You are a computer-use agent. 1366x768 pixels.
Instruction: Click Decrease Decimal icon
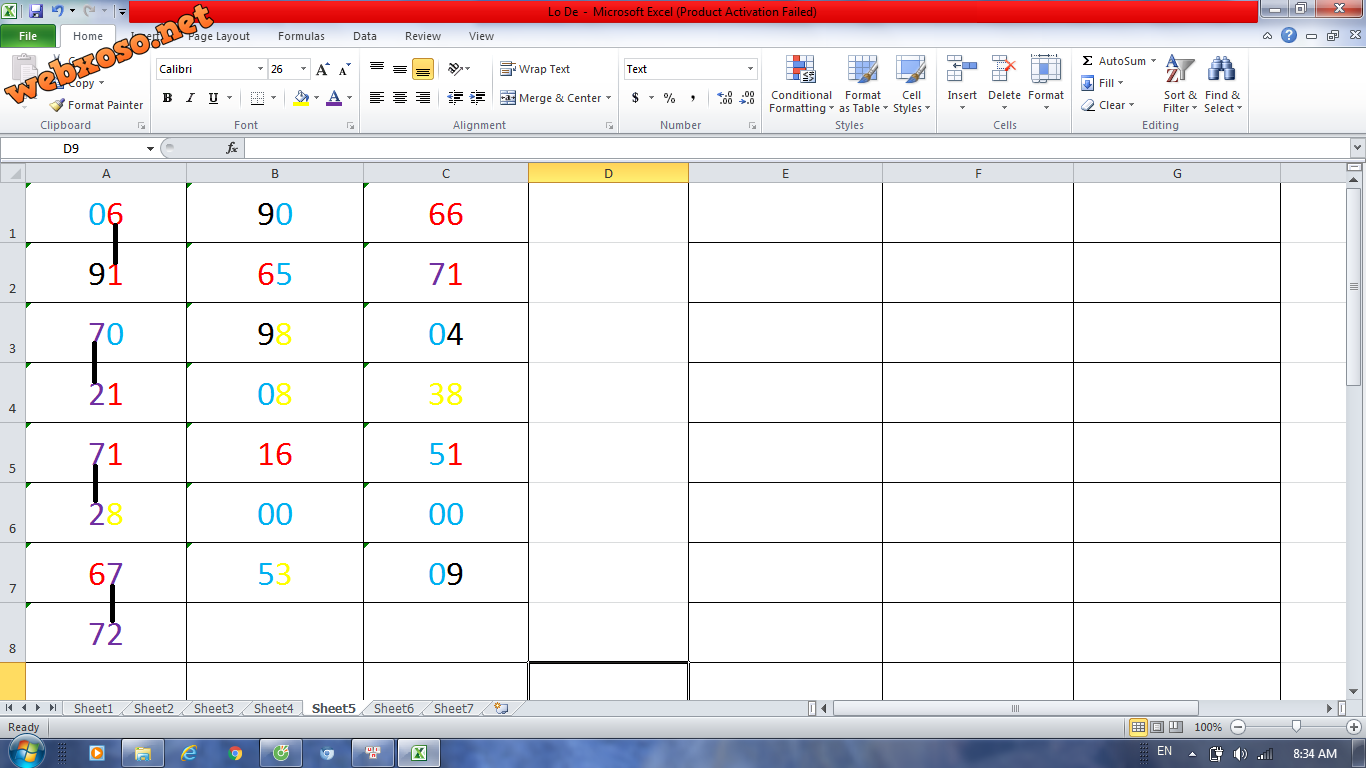pyautogui.click(x=748, y=98)
